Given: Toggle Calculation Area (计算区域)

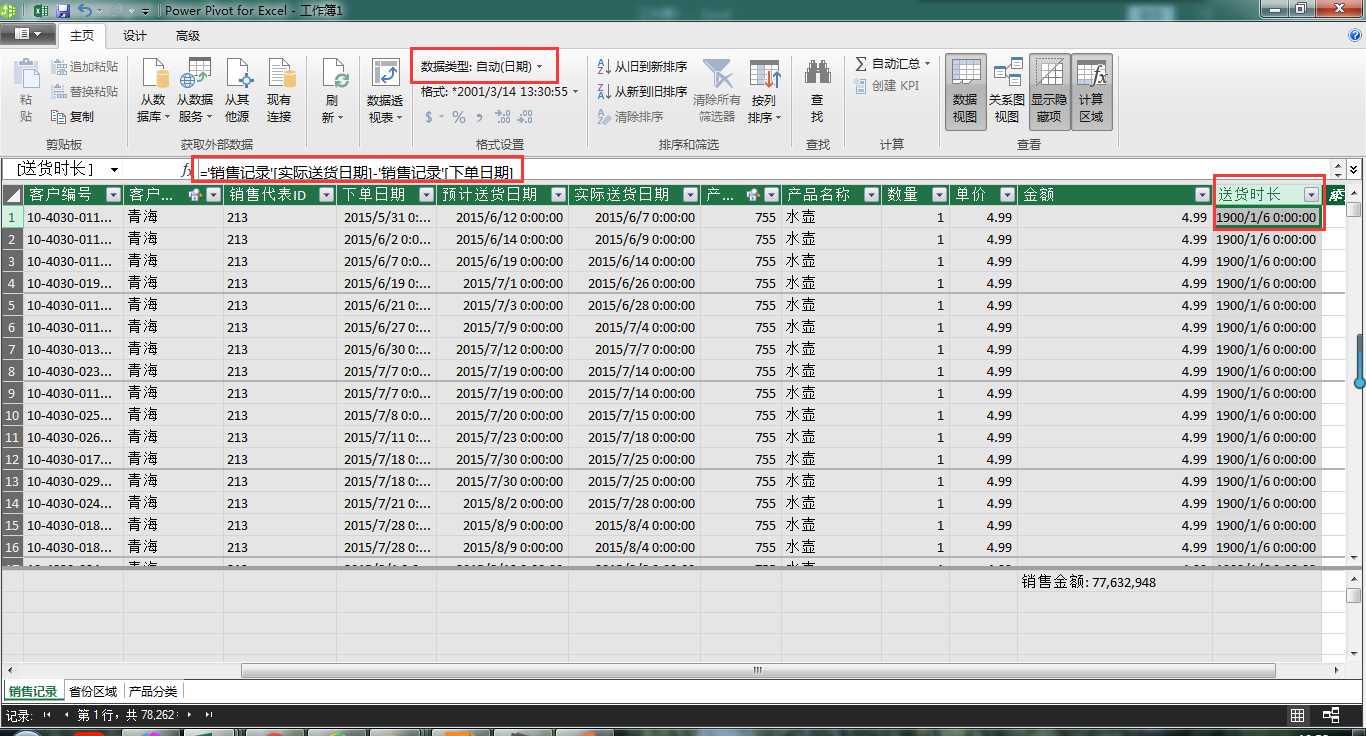Looking at the screenshot, I should click(x=1091, y=91).
